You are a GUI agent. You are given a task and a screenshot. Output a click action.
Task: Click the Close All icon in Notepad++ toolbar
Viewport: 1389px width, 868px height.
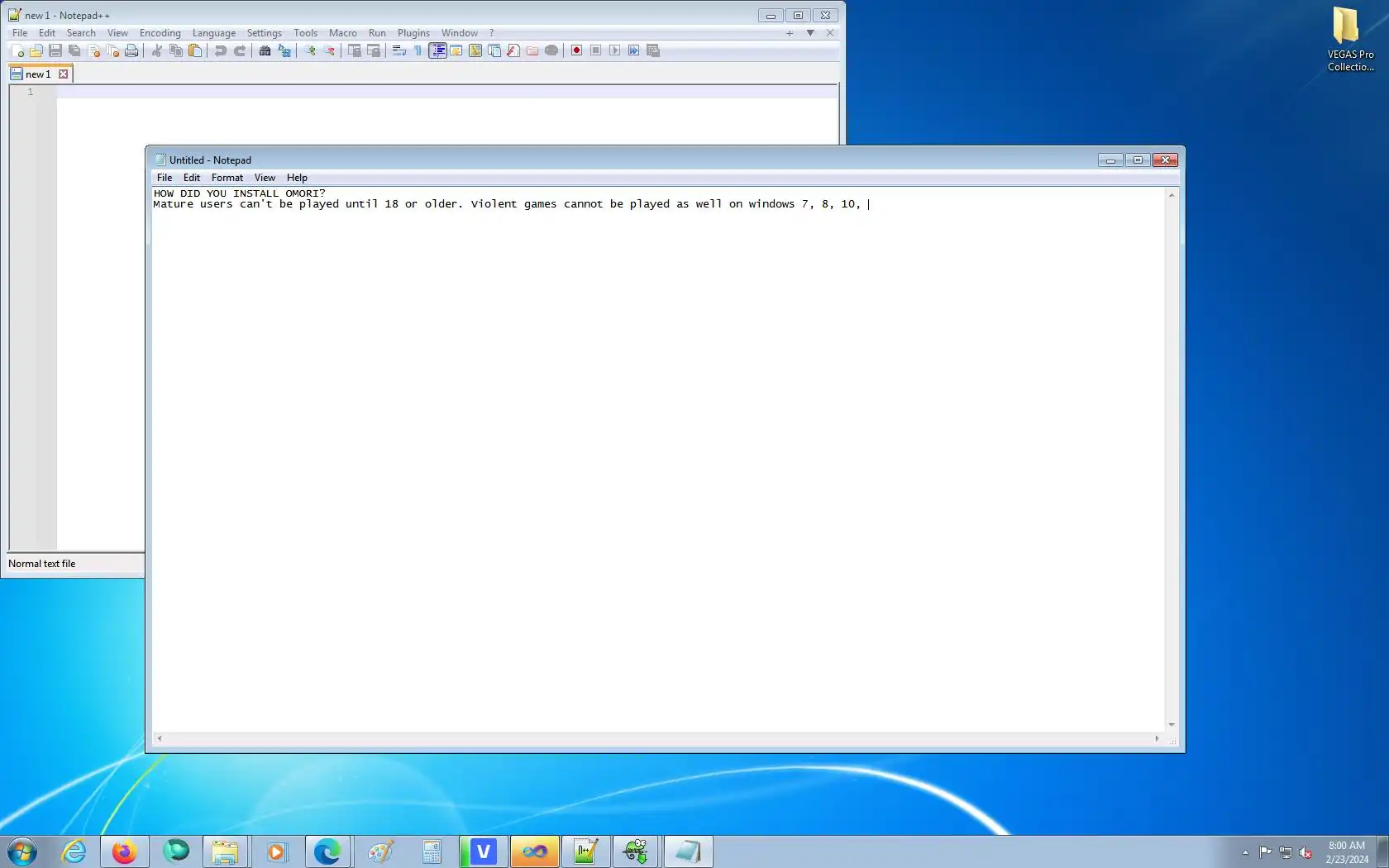(x=112, y=50)
